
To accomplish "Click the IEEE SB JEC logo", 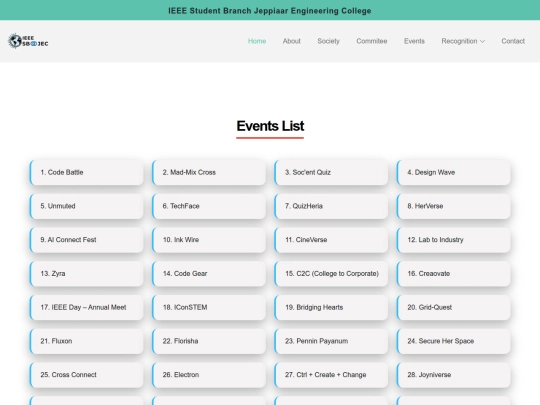I will coord(28,41).
